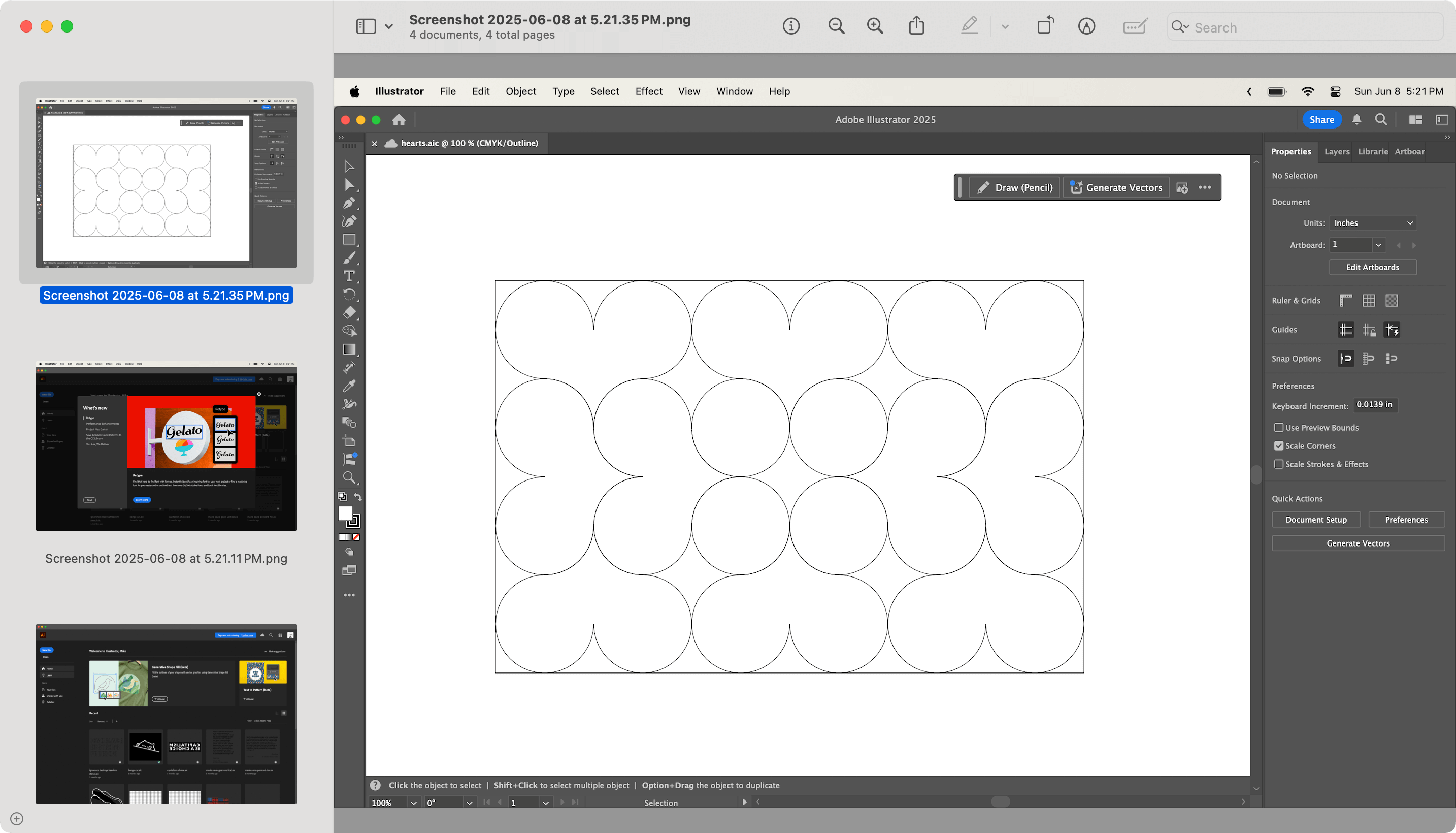This screenshot has height=833, width=1456.
Task: Enable Scale Strokes & Effects checkbox
Action: (x=1279, y=464)
